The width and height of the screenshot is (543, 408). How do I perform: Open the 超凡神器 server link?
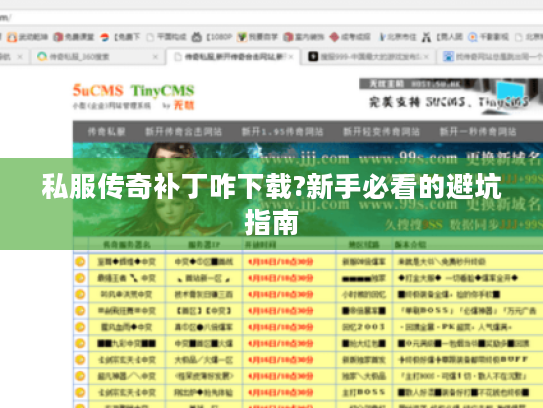point(126,376)
